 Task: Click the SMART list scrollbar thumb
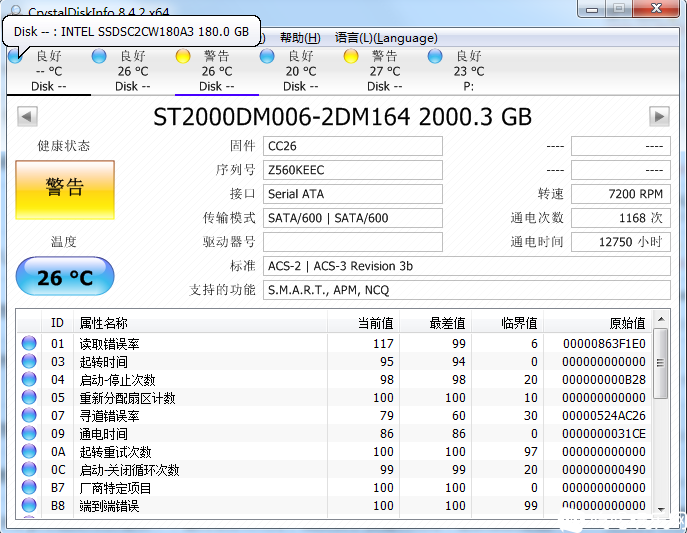[661, 364]
